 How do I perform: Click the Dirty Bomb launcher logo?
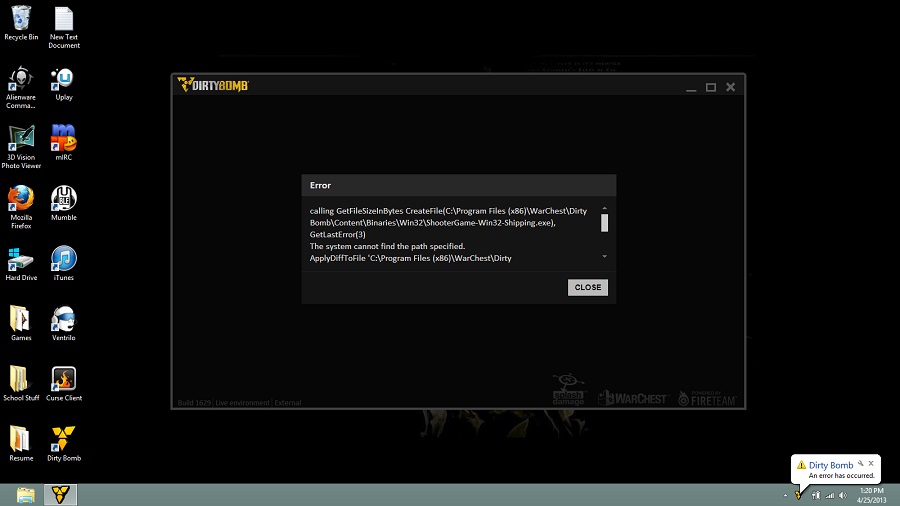pyautogui.click(x=213, y=86)
